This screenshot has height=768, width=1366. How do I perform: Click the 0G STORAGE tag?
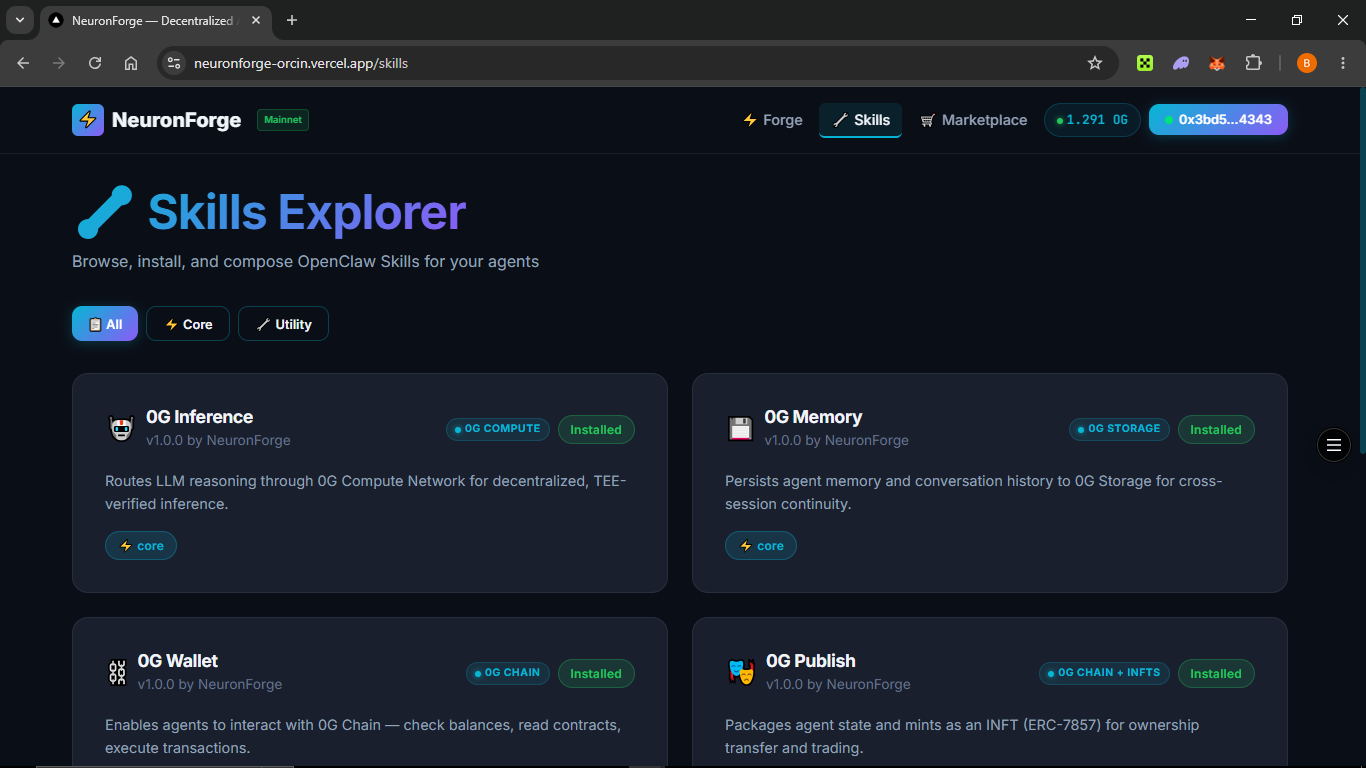[1119, 429]
